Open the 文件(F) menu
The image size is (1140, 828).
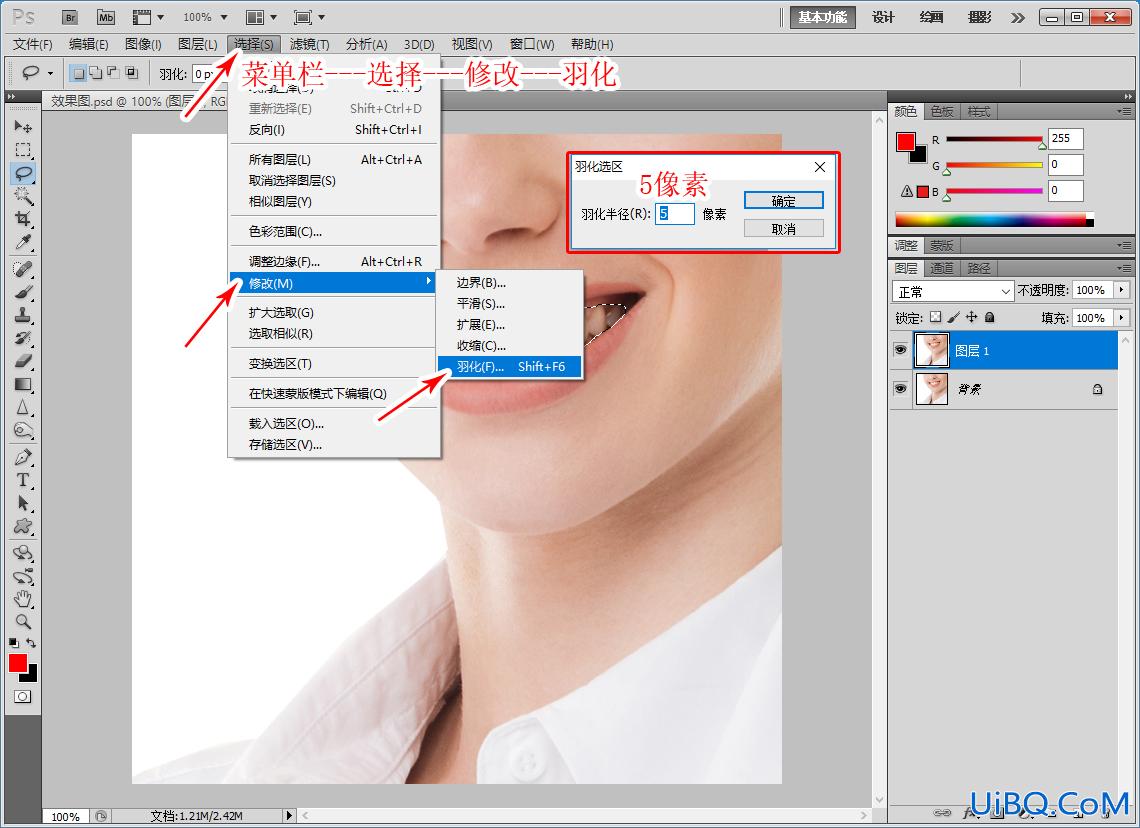tap(33, 44)
